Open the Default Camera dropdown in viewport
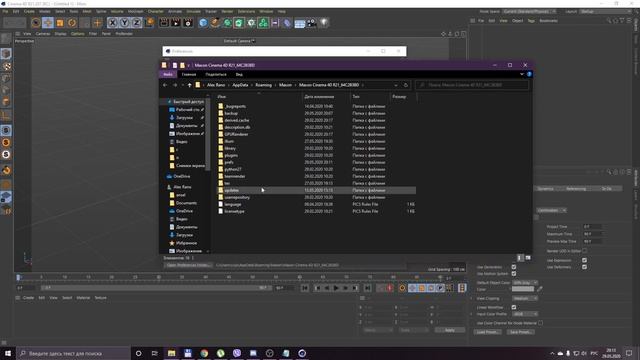This screenshot has width=640, height=360. pos(239,41)
